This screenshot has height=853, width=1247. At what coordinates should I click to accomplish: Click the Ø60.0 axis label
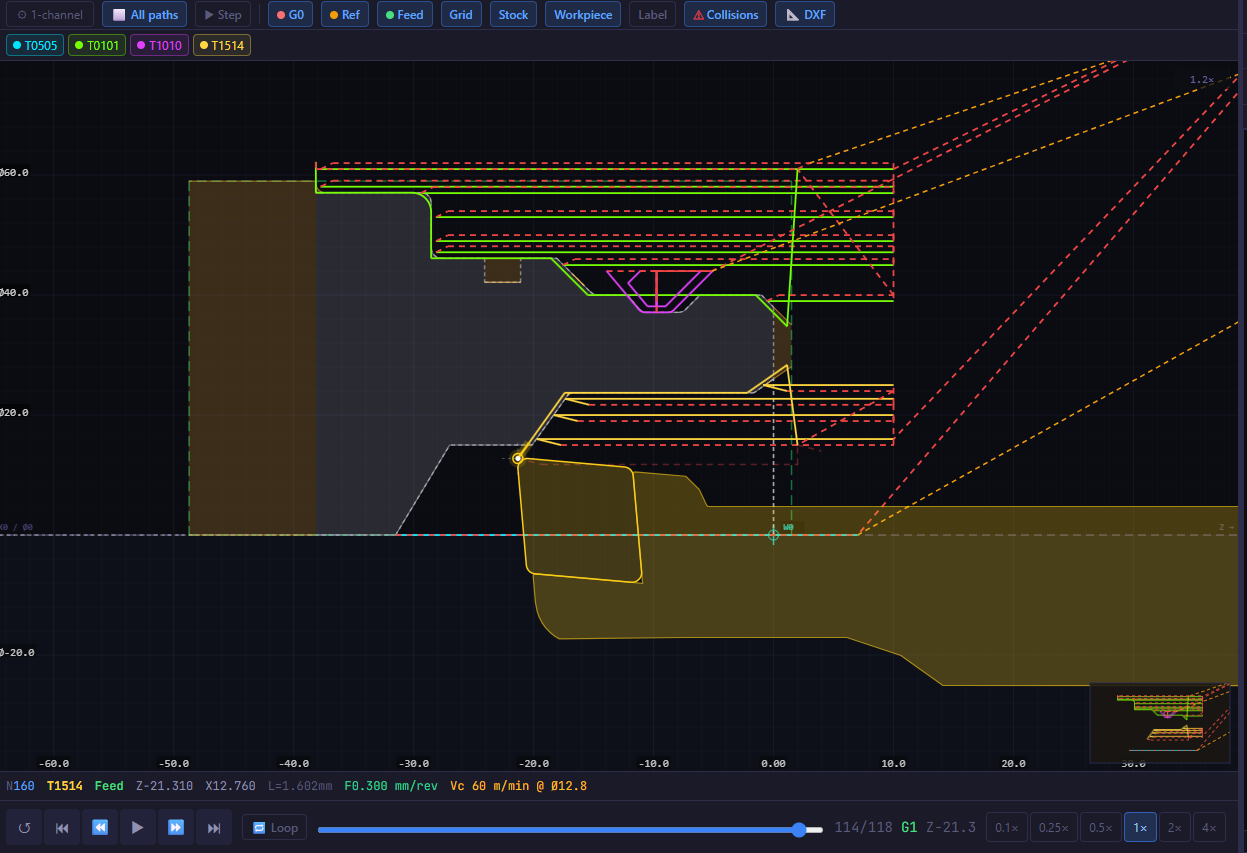[x=15, y=172]
